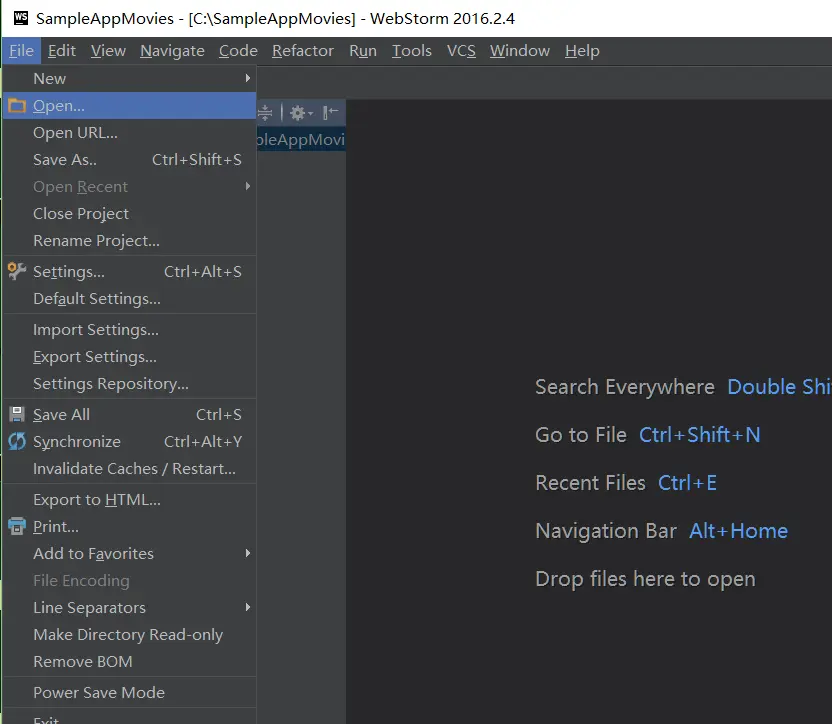Open the File menu
Image resolution: width=832 pixels, height=724 pixels.
(21, 51)
